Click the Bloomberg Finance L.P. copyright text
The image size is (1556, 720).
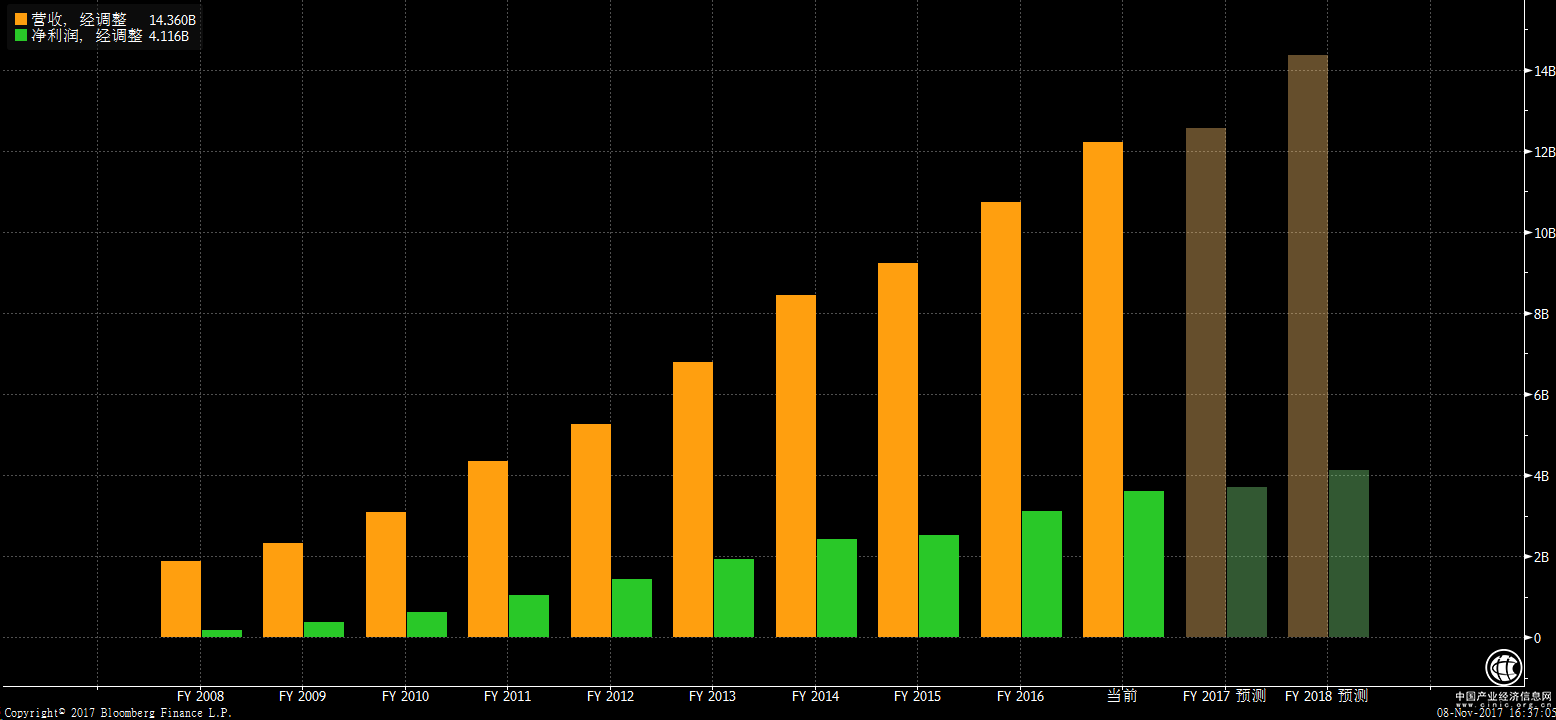[116, 713]
